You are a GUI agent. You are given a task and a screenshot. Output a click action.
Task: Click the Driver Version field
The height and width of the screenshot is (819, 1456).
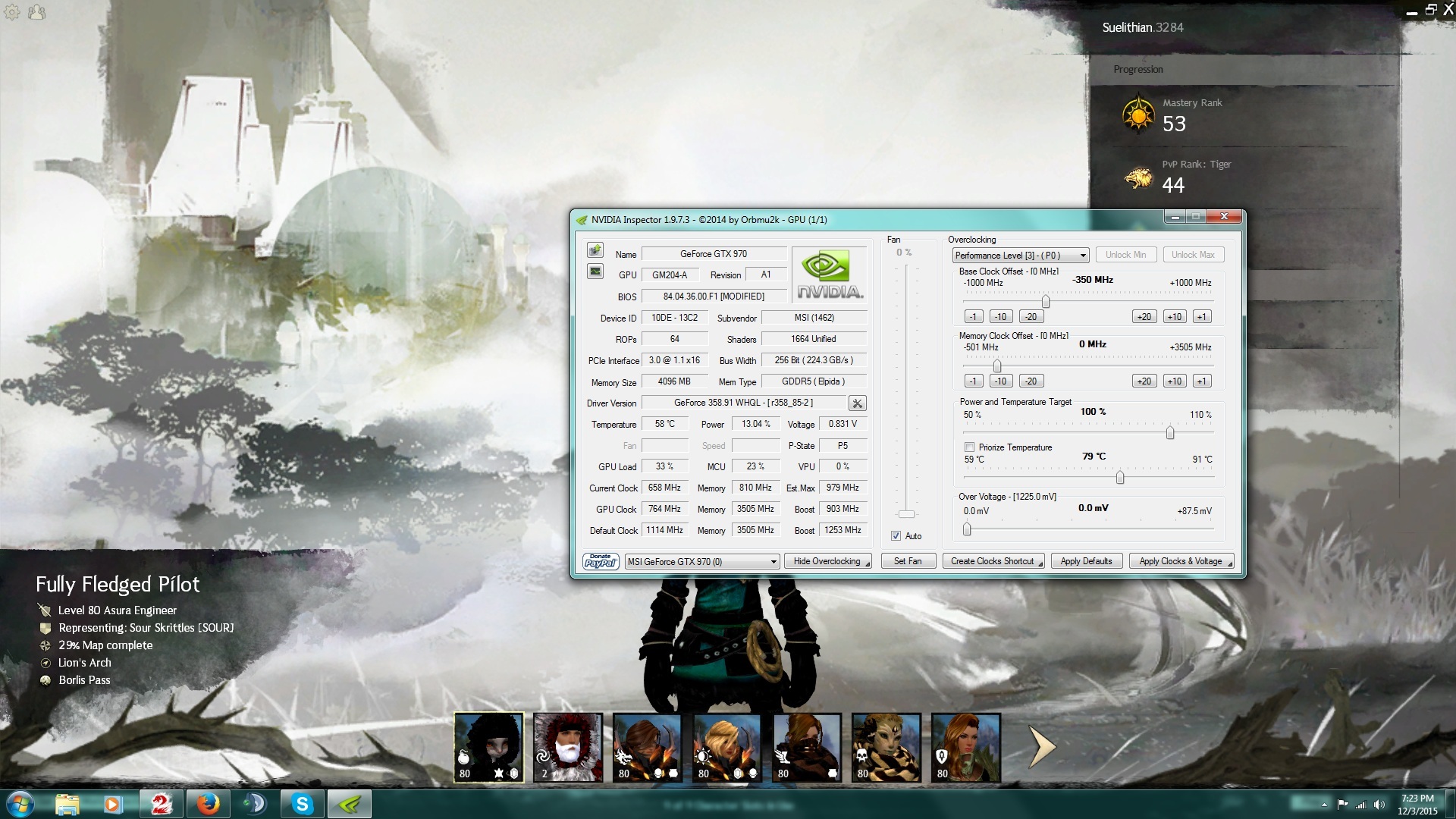tap(743, 403)
